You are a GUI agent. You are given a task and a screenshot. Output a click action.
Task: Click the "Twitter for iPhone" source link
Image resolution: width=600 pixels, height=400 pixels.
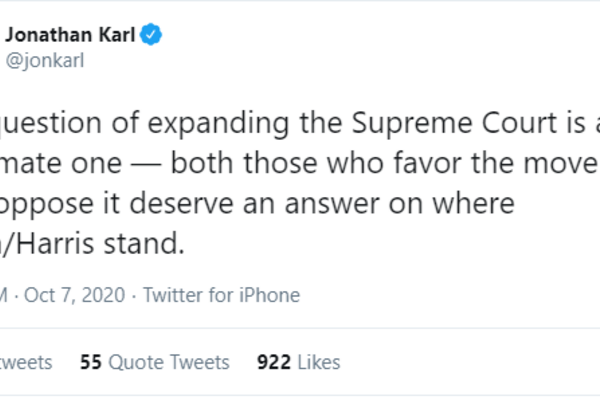[x=222, y=295]
